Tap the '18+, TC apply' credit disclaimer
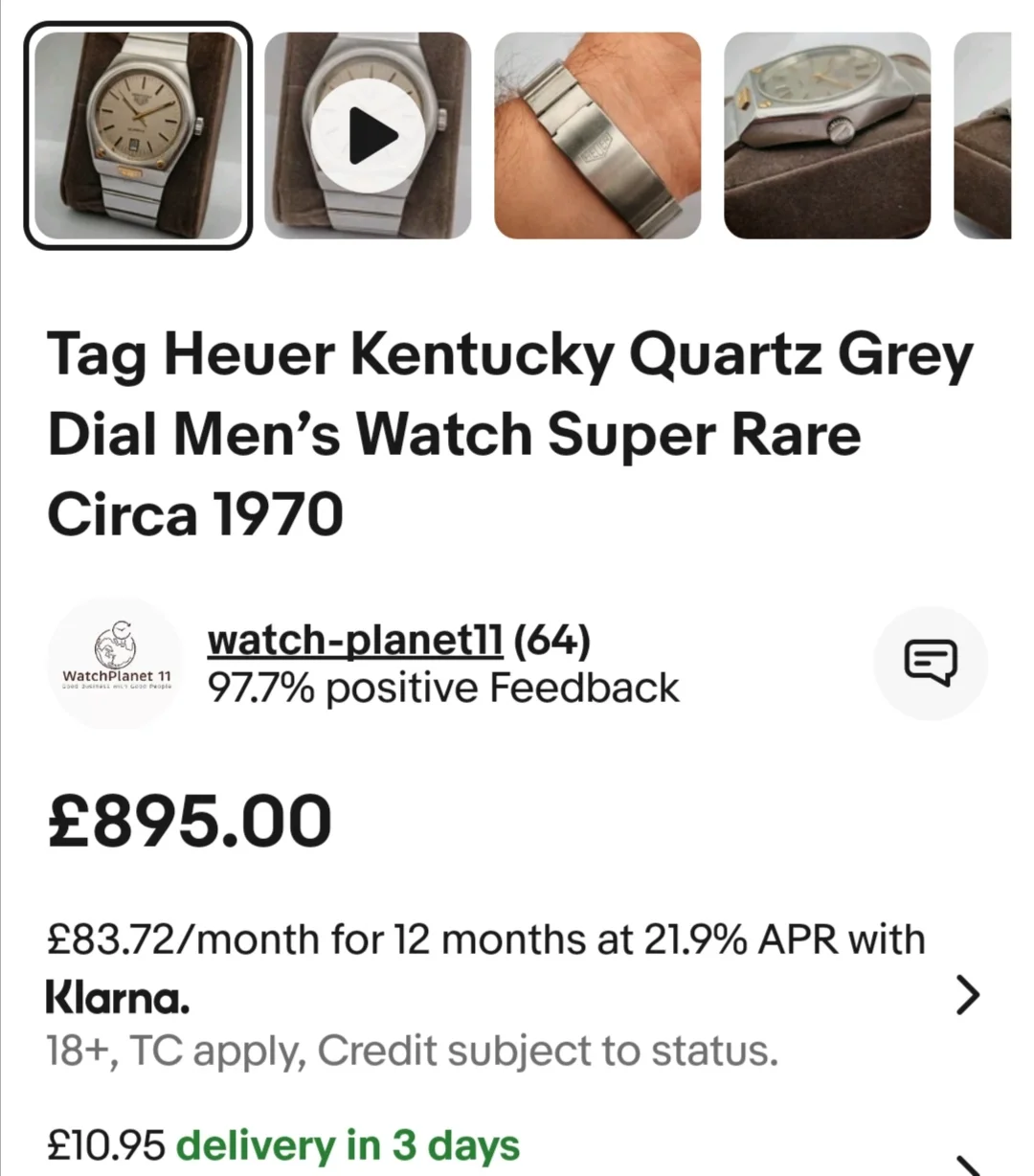 (412, 1051)
